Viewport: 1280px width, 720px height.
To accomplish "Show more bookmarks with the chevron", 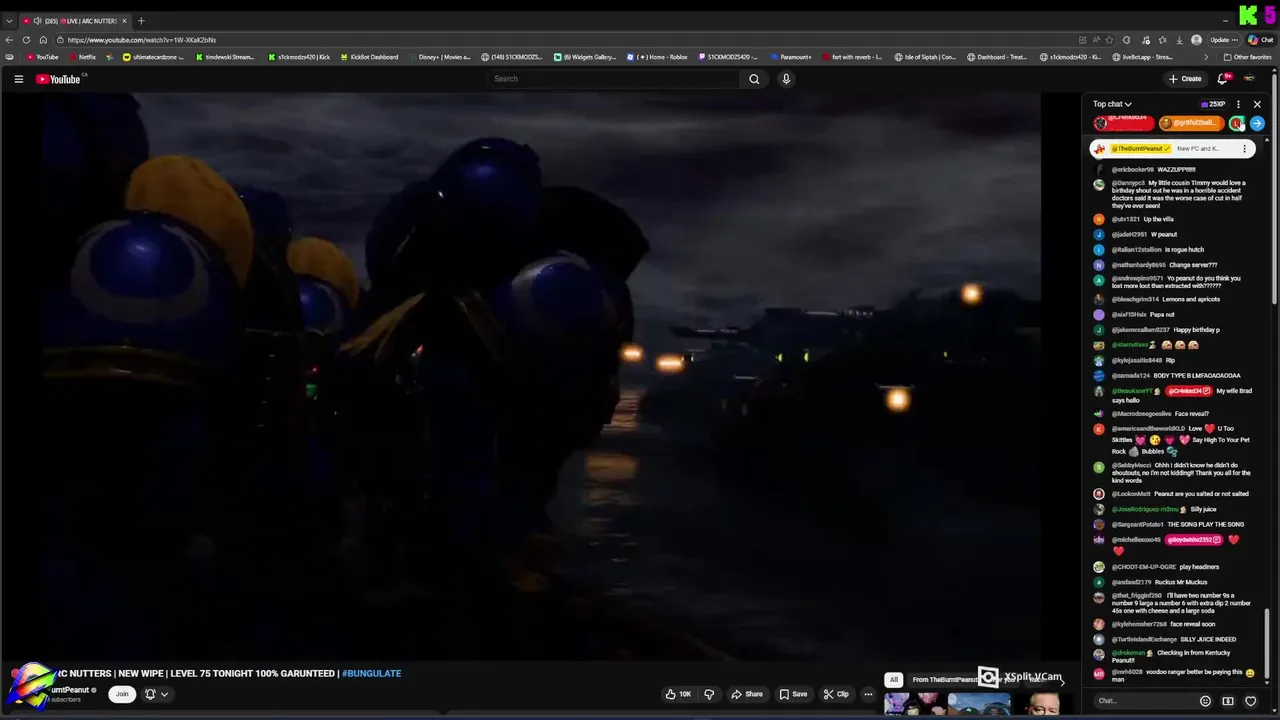I will [x=1205, y=57].
